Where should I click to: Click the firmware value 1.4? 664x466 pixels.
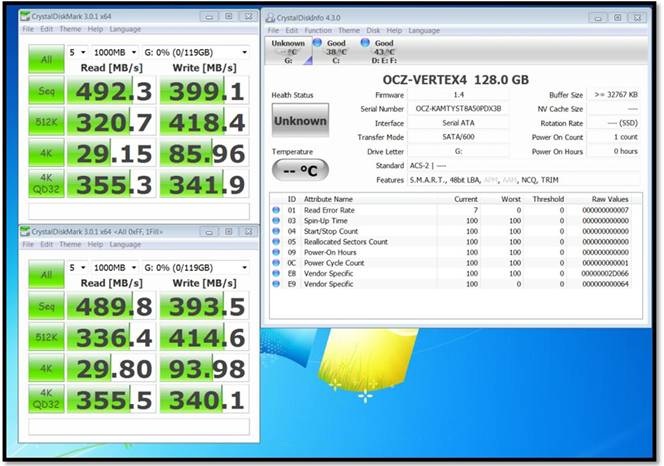click(x=458, y=94)
